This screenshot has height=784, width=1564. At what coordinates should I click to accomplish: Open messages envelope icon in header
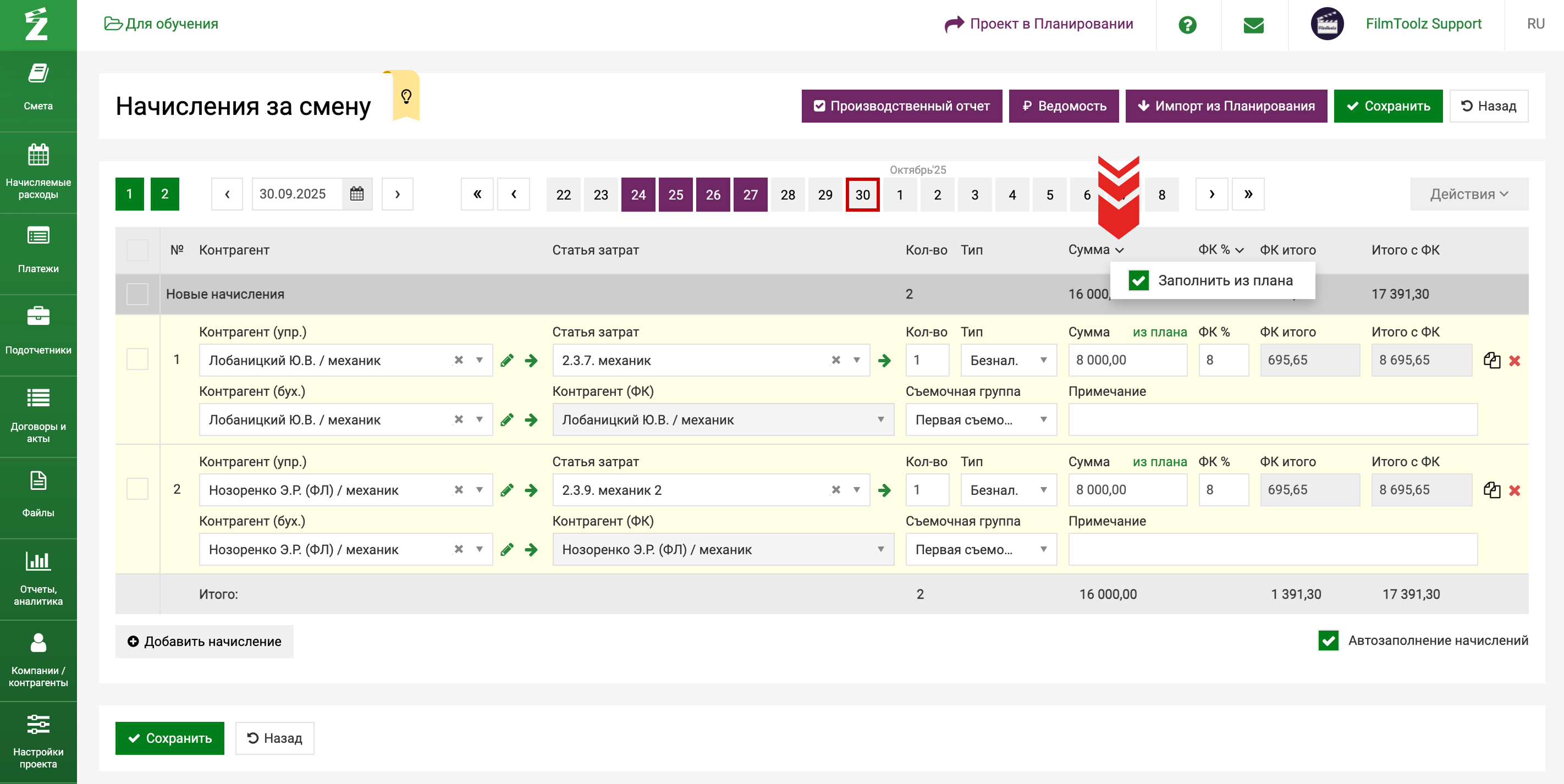pyautogui.click(x=1253, y=24)
